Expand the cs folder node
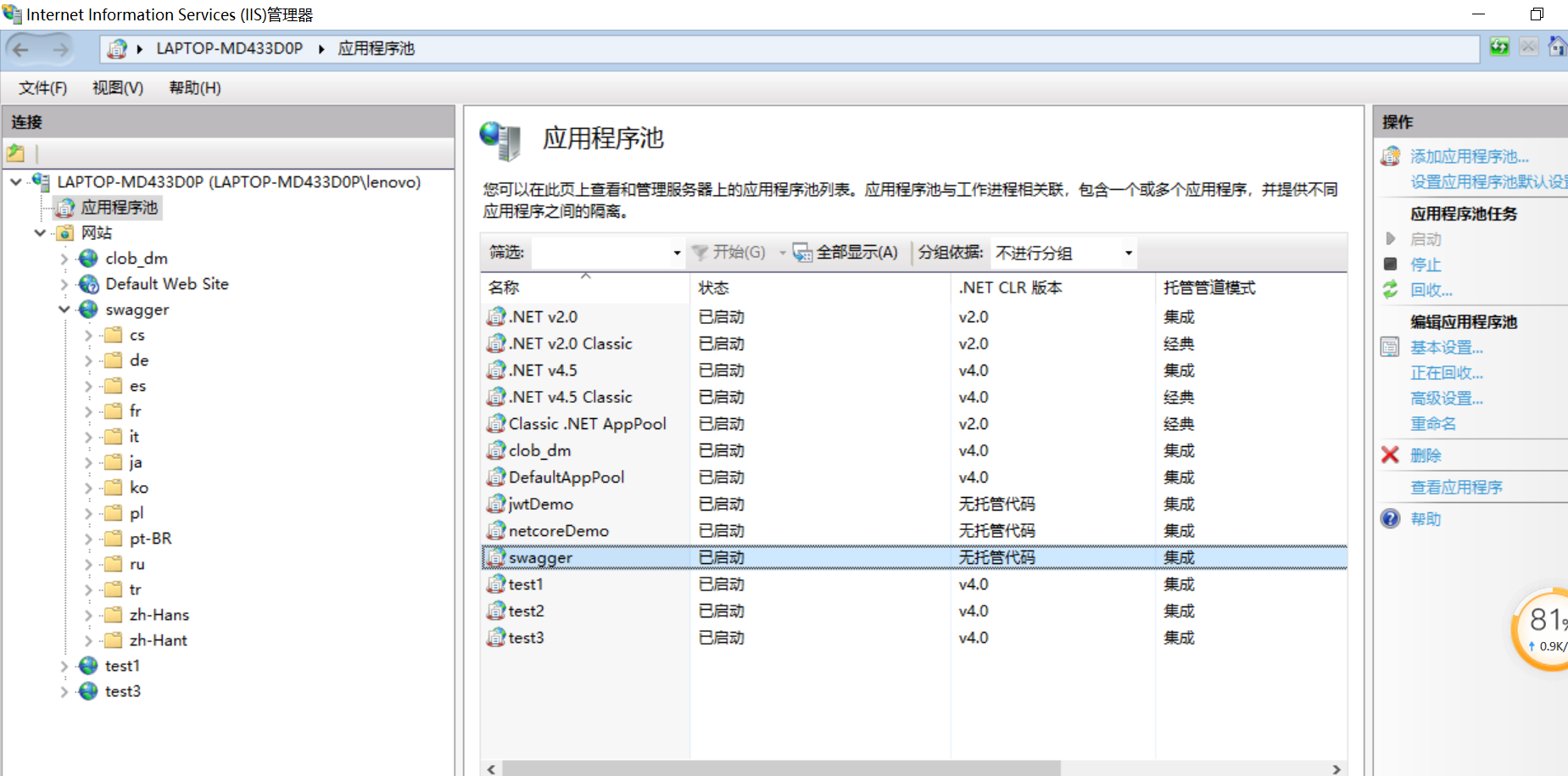Screen dimensions: 1568x776 click(x=89, y=335)
